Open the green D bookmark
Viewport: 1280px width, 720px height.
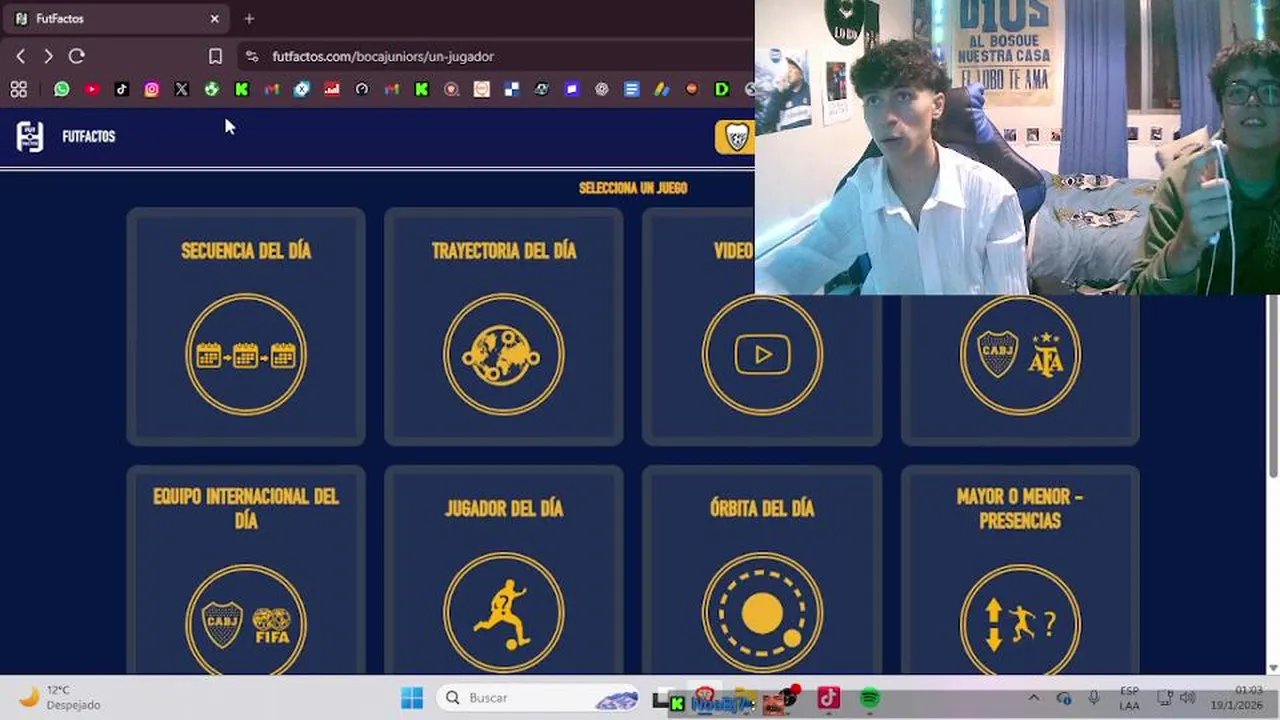[722, 90]
